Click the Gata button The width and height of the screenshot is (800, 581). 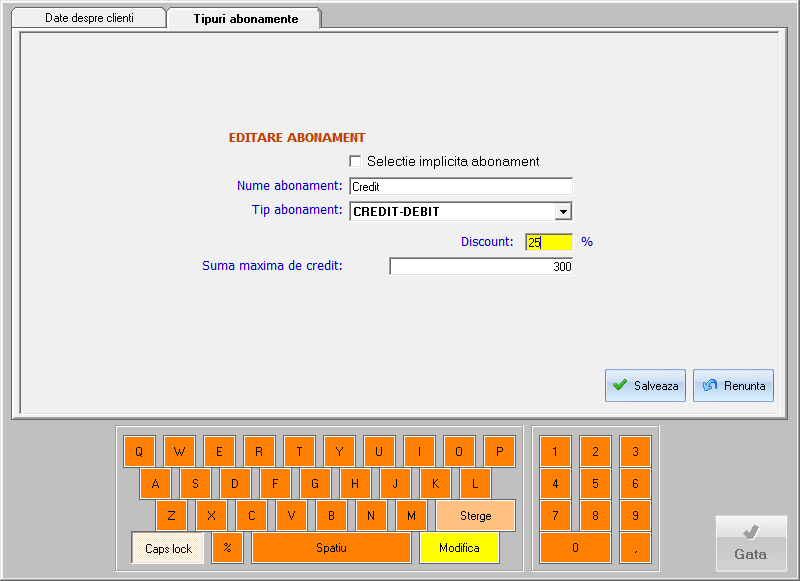[x=751, y=543]
